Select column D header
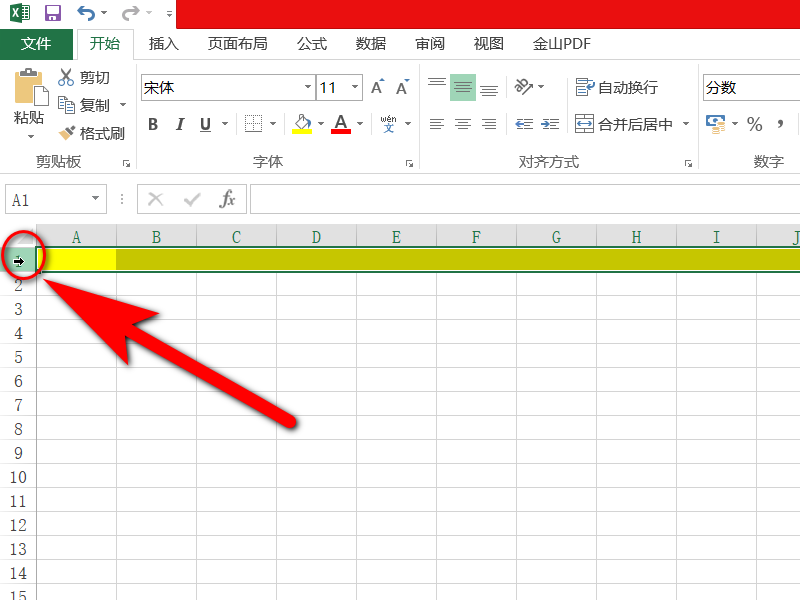Screen dimensions: 800x600 coord(316,237)
